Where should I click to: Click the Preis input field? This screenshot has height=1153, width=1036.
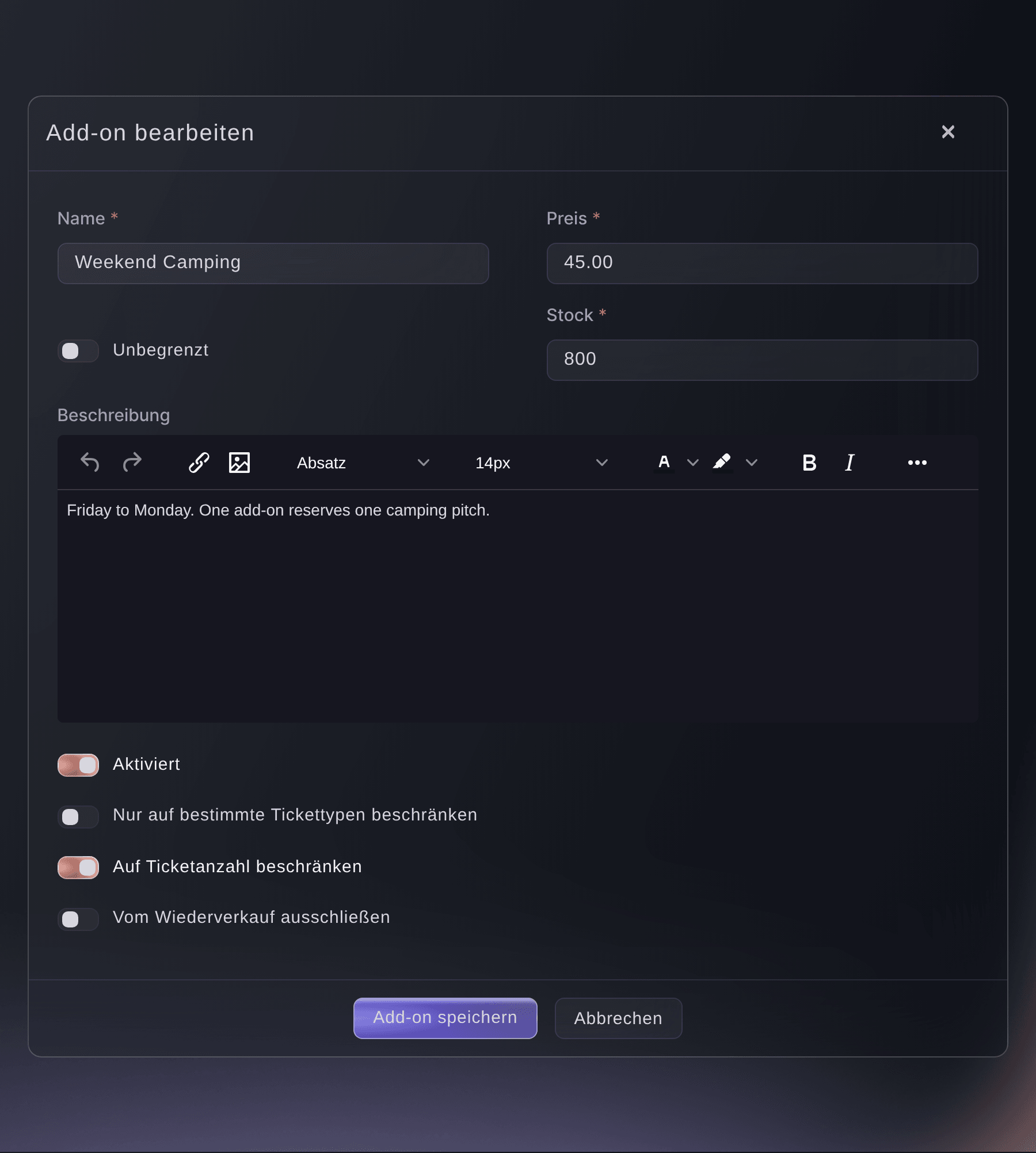pos(762,263)
